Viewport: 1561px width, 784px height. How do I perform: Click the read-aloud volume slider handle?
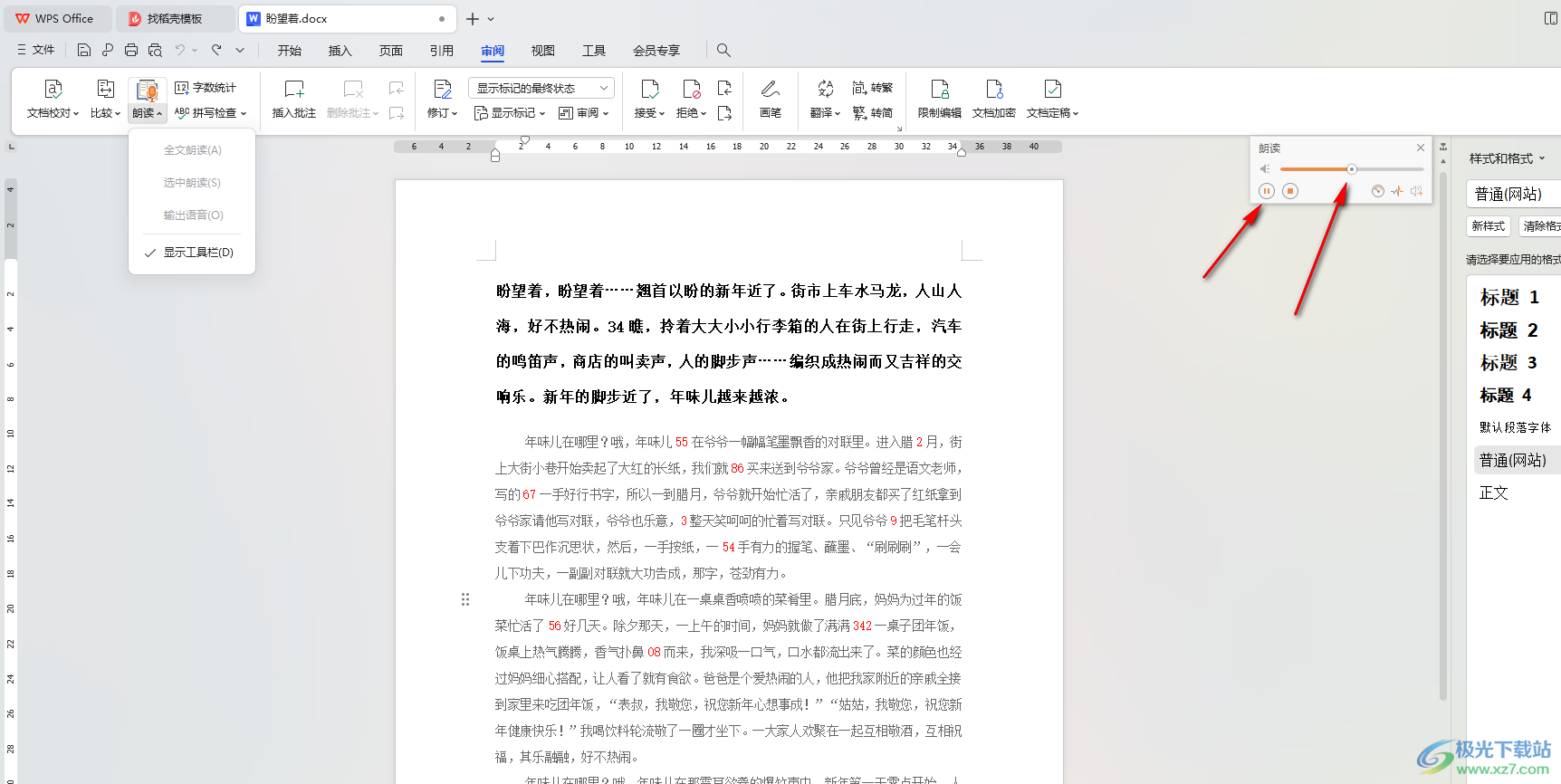[x=1351, y=169]
